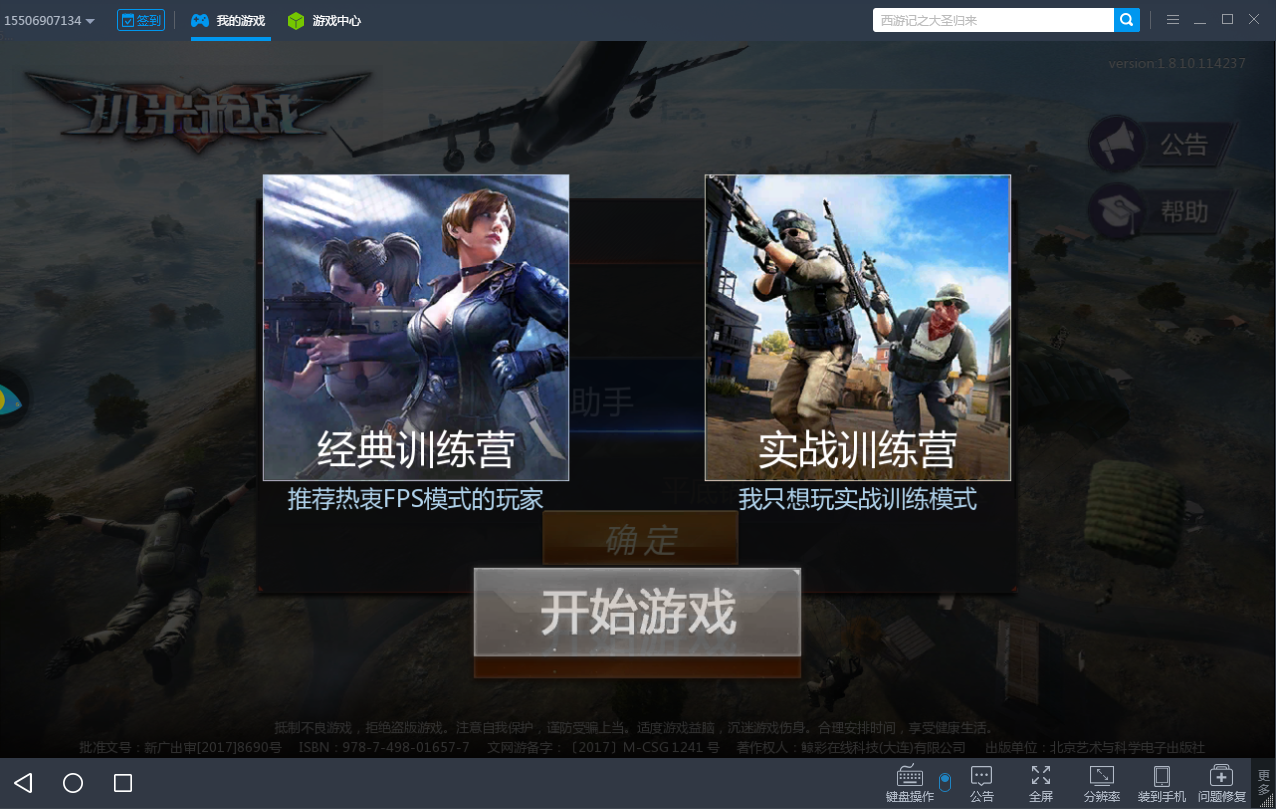Screen dimensions: 1276x809
Task: Click the 确定 confirm button
Action: (x=640, y=539)
